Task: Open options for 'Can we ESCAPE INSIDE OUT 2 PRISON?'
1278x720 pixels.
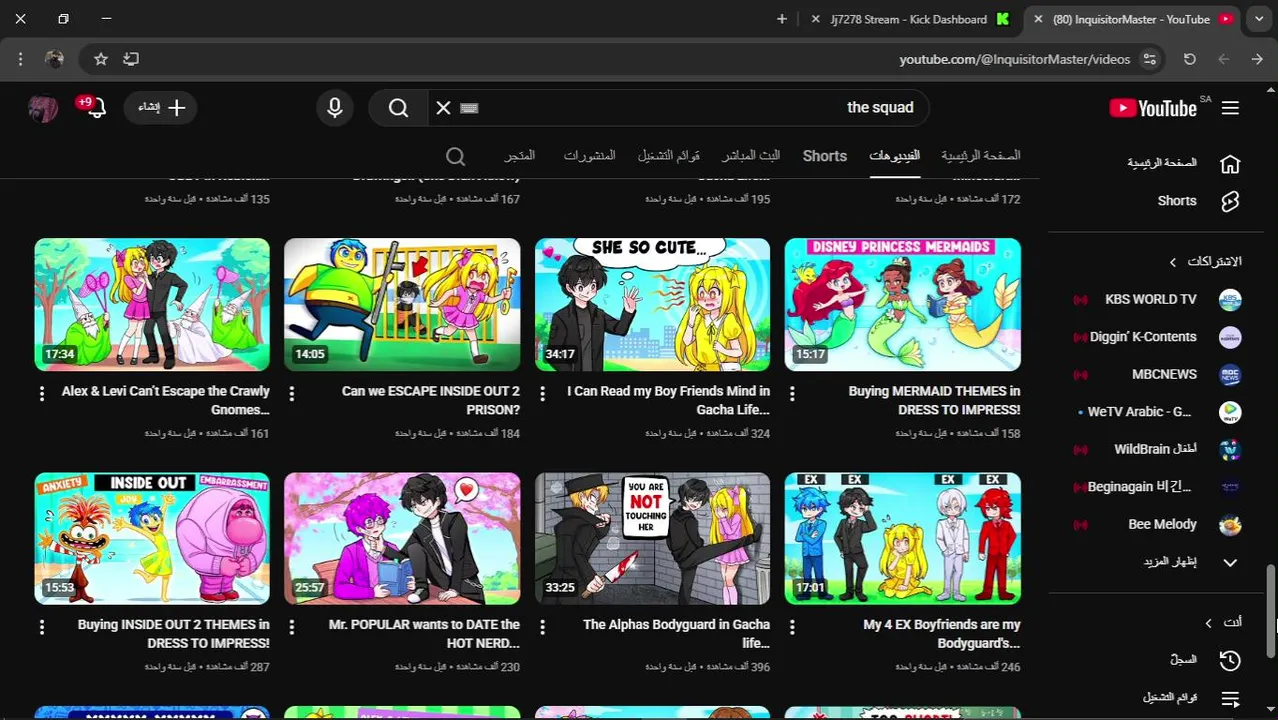Action: click(x=292, y=394)
